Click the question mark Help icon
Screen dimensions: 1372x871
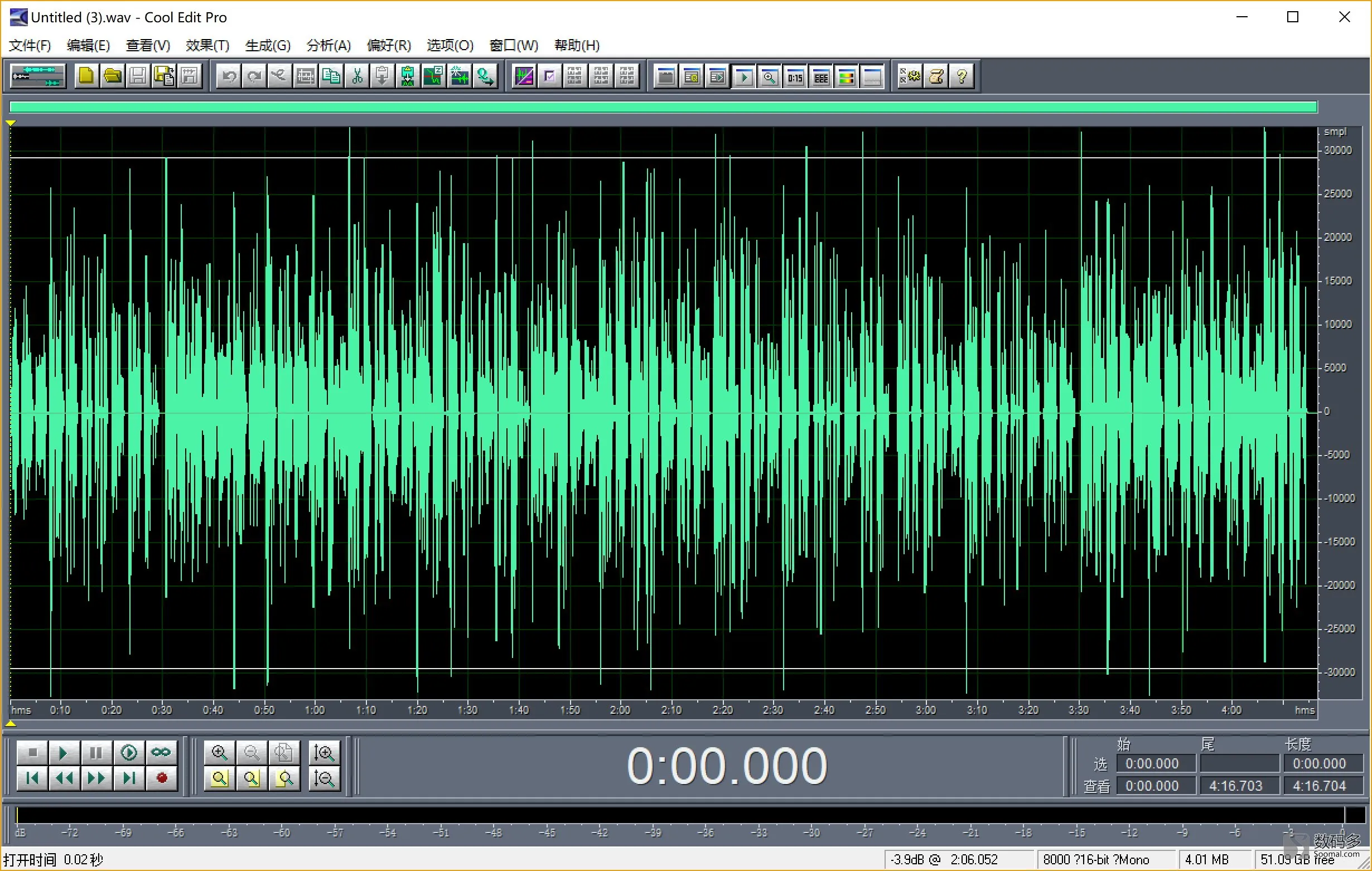pyautogui.click(x=962, y=76)
